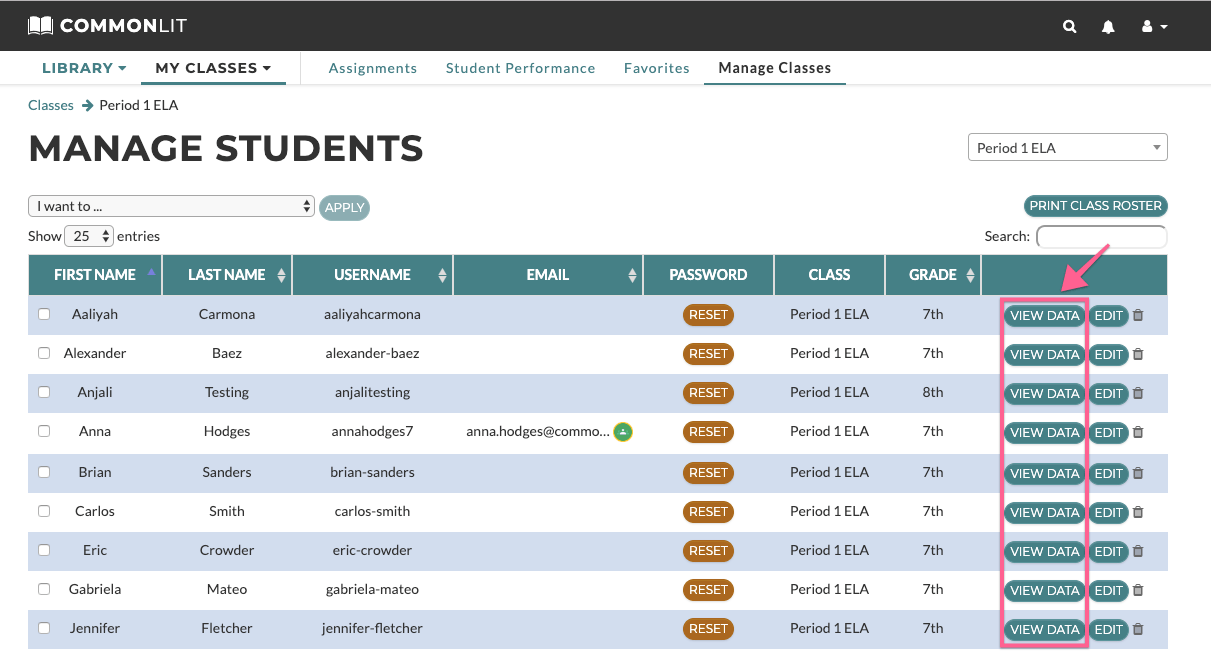Delete Aaliyah Carmona using trash icon

(x=1138, y=315)
